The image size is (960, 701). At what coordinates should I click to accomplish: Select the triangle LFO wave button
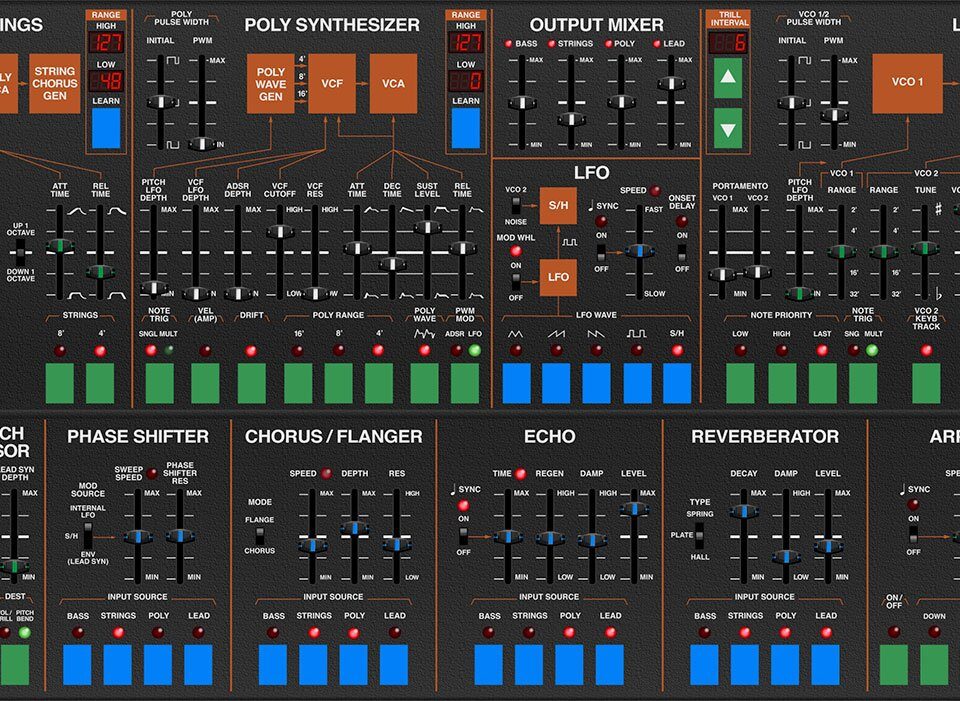click(x=516, y=382)
